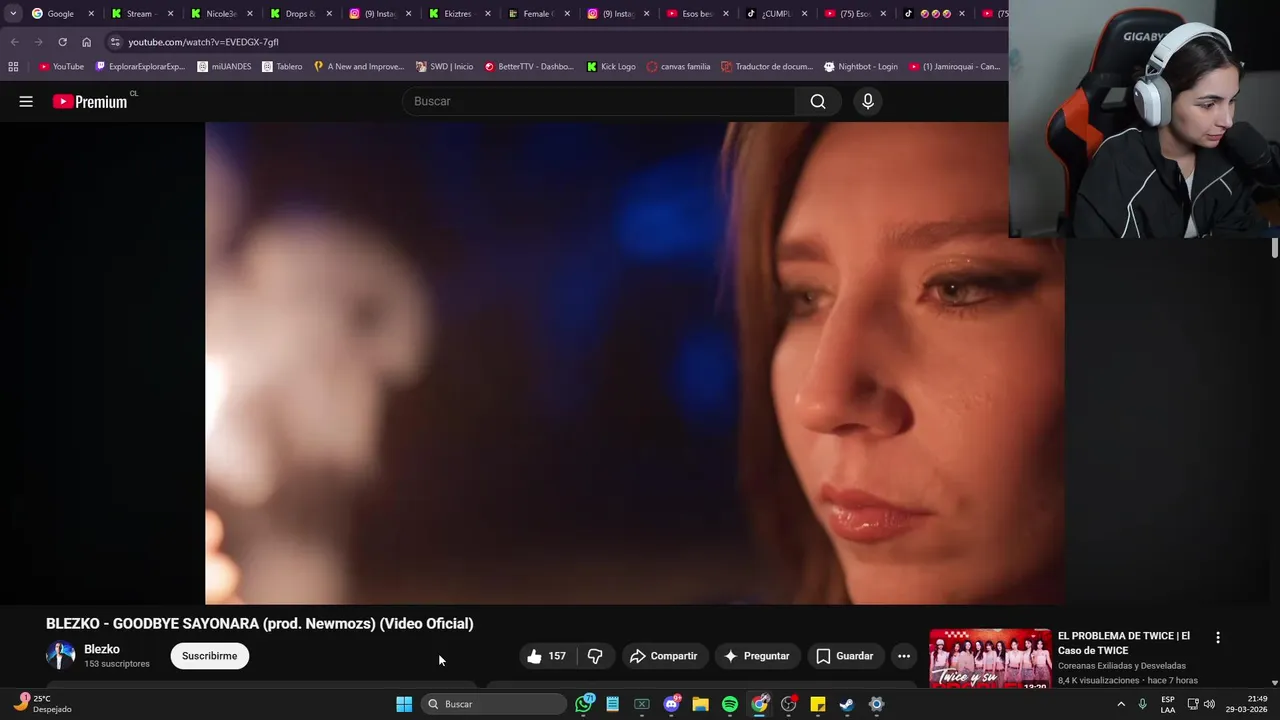
Task: Open canvas familia bookmark
Action: (678, 67)
